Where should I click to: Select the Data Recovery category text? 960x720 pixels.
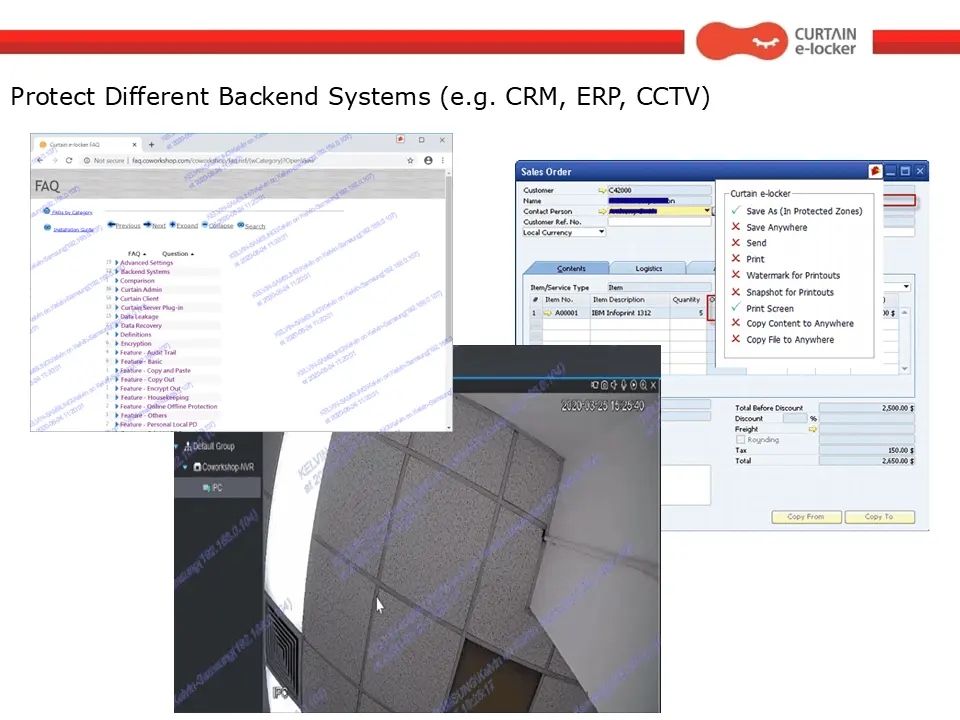pyautogui.click(x=141, y=326)
